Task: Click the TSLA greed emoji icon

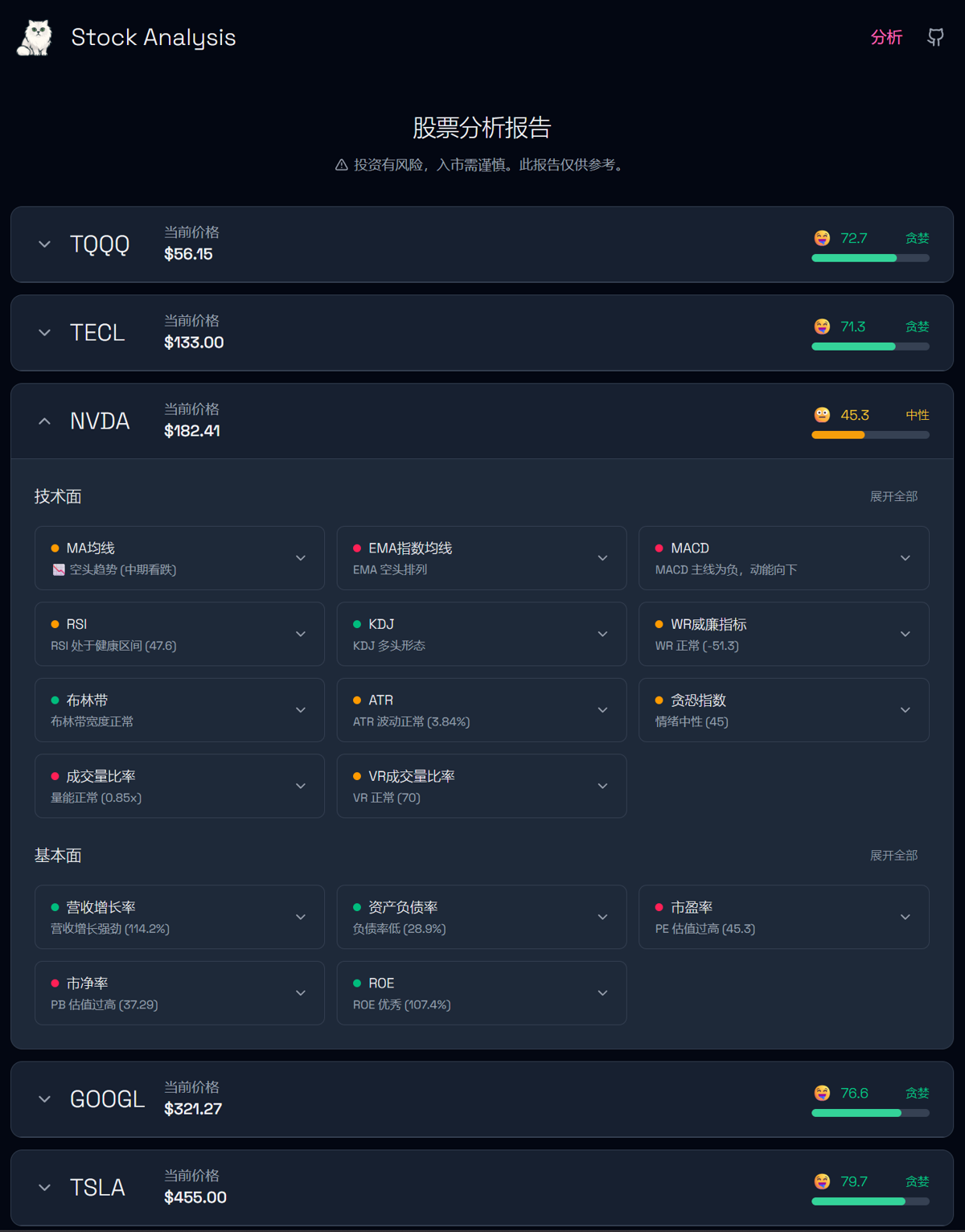Action: tap(821, 1181)
